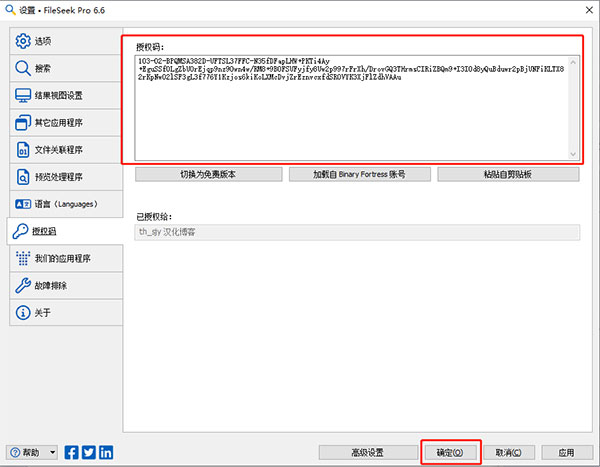The height and width of the screenshot is (467, 600).
Task: Open the LinkedIn page icon
Action: pos(106,452)
